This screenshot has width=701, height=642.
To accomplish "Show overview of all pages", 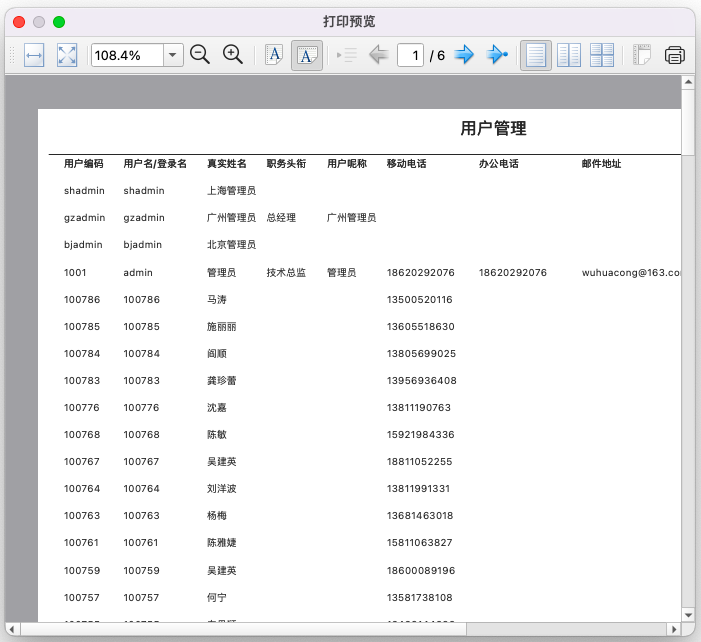I will pos(602,56).
